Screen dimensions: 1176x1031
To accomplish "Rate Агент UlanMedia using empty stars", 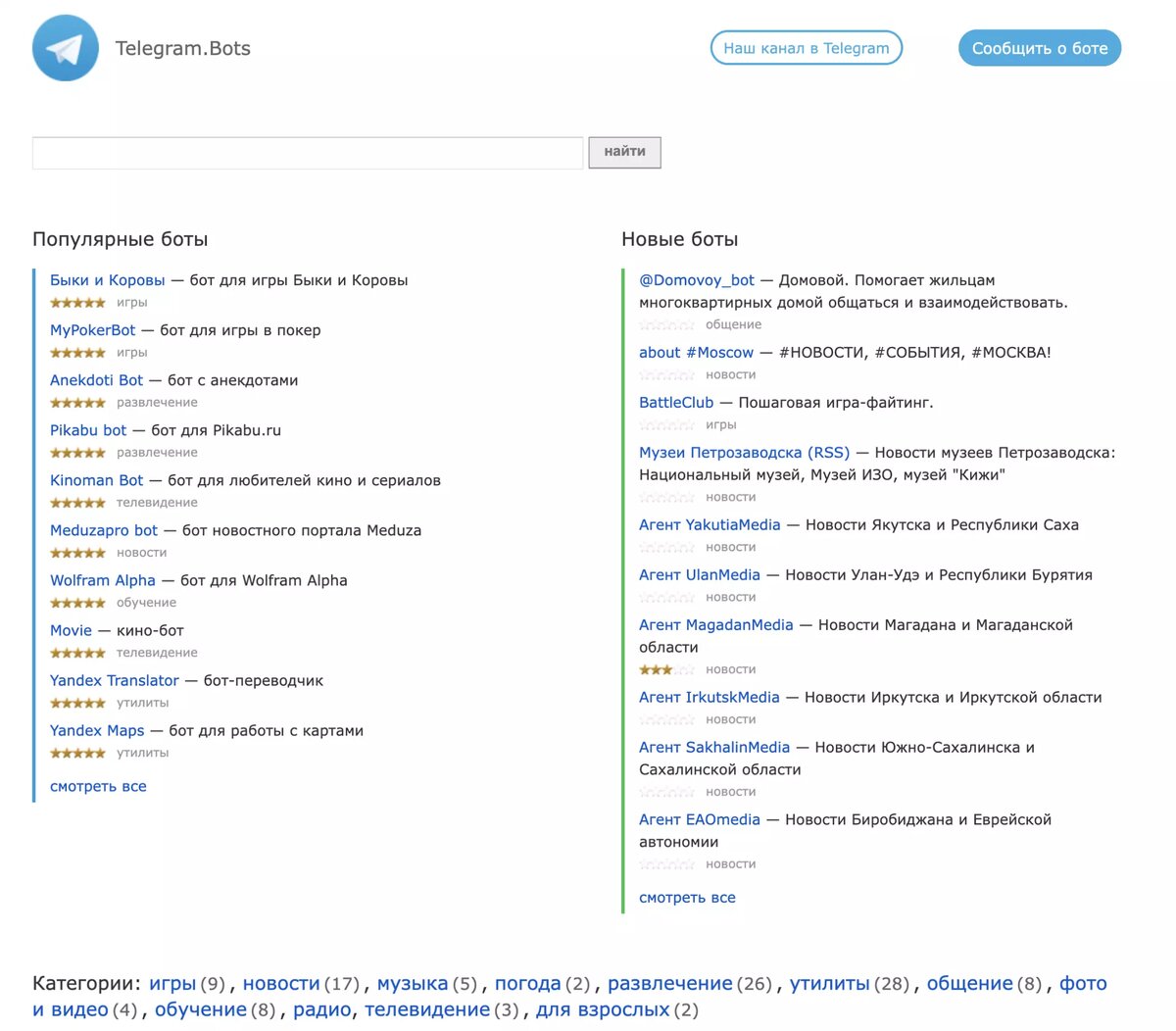I will tap(666, 598).
